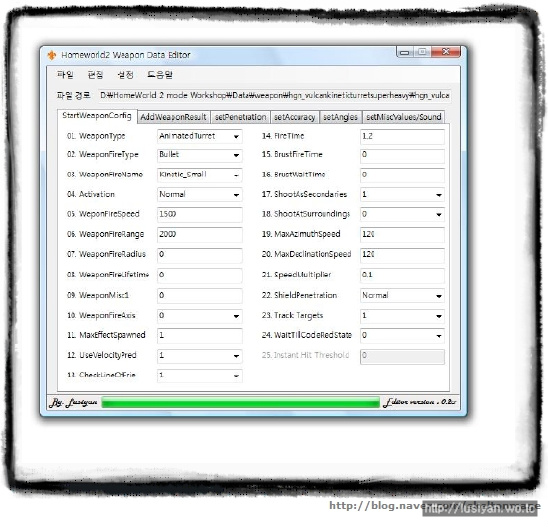Viewport: 548px width, 527px height.
Task: Click the FireTime input field
Action: click(x=402, y=136)
